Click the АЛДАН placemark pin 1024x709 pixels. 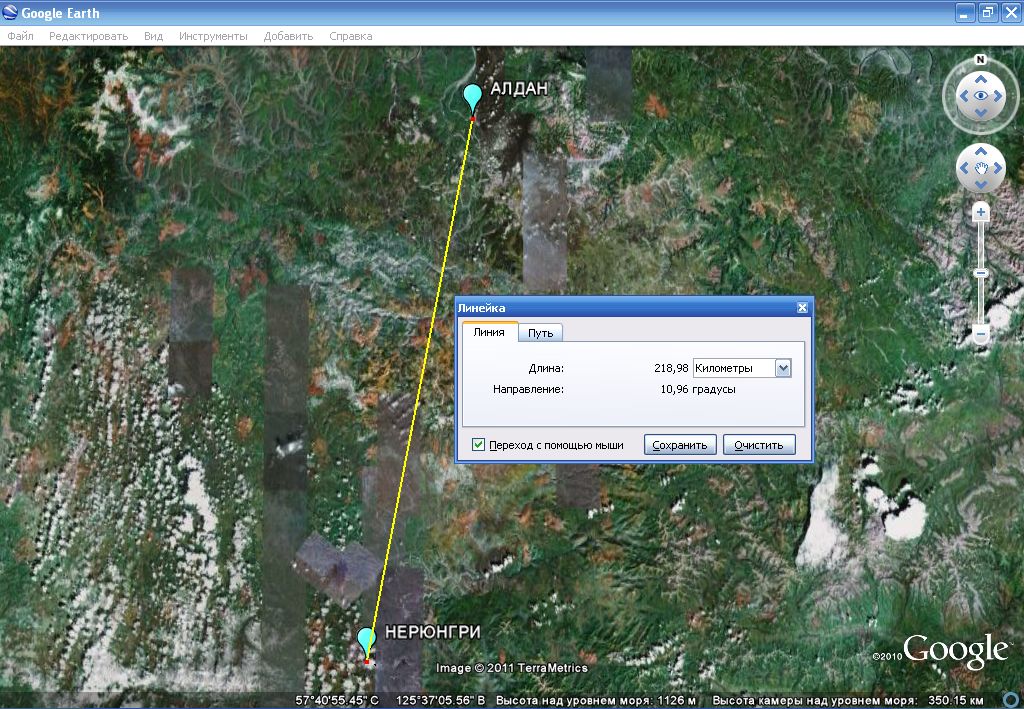tap(473, 98)
